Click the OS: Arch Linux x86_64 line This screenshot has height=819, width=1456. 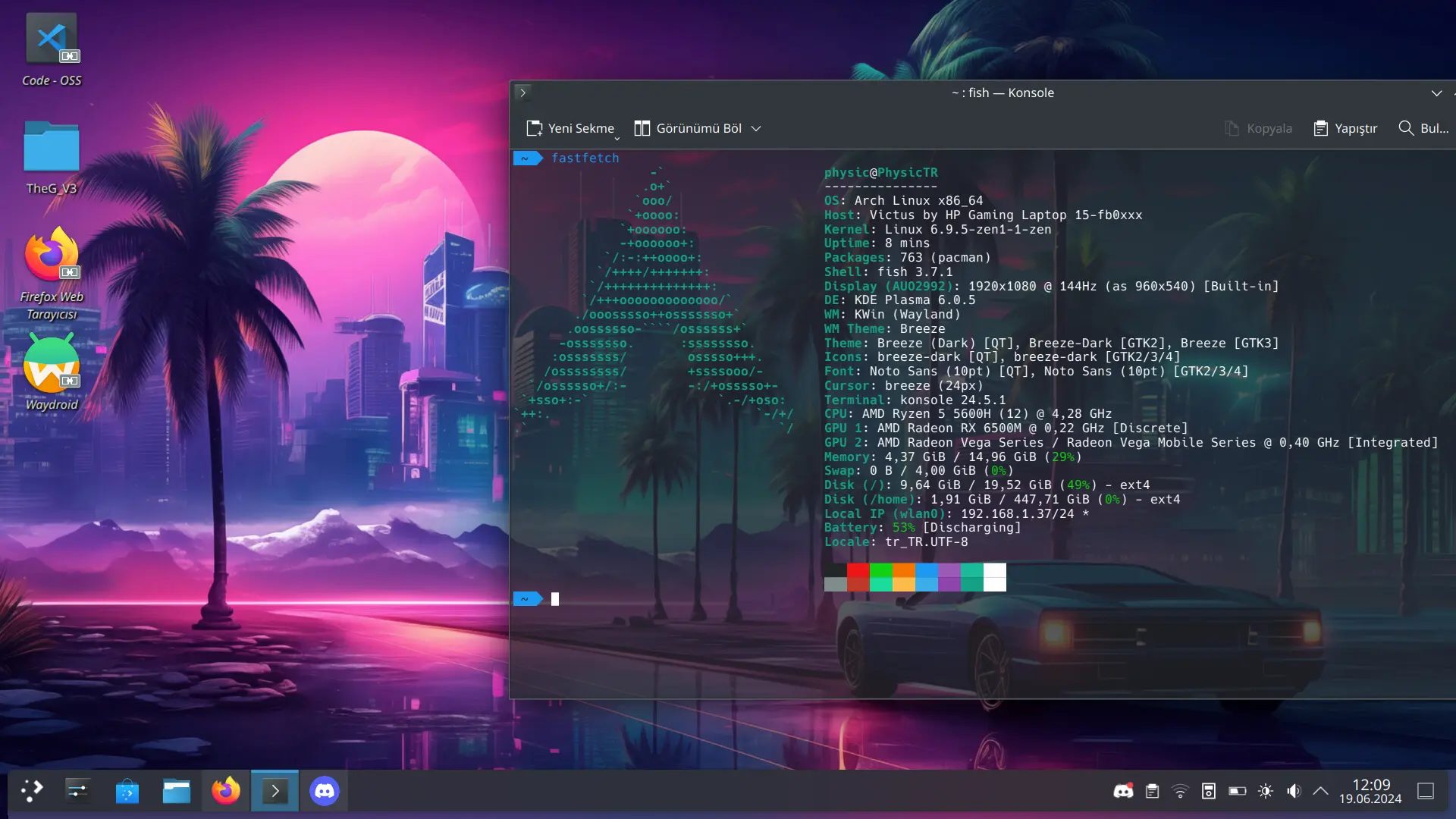pyautogui.click(x=904, y=200)
